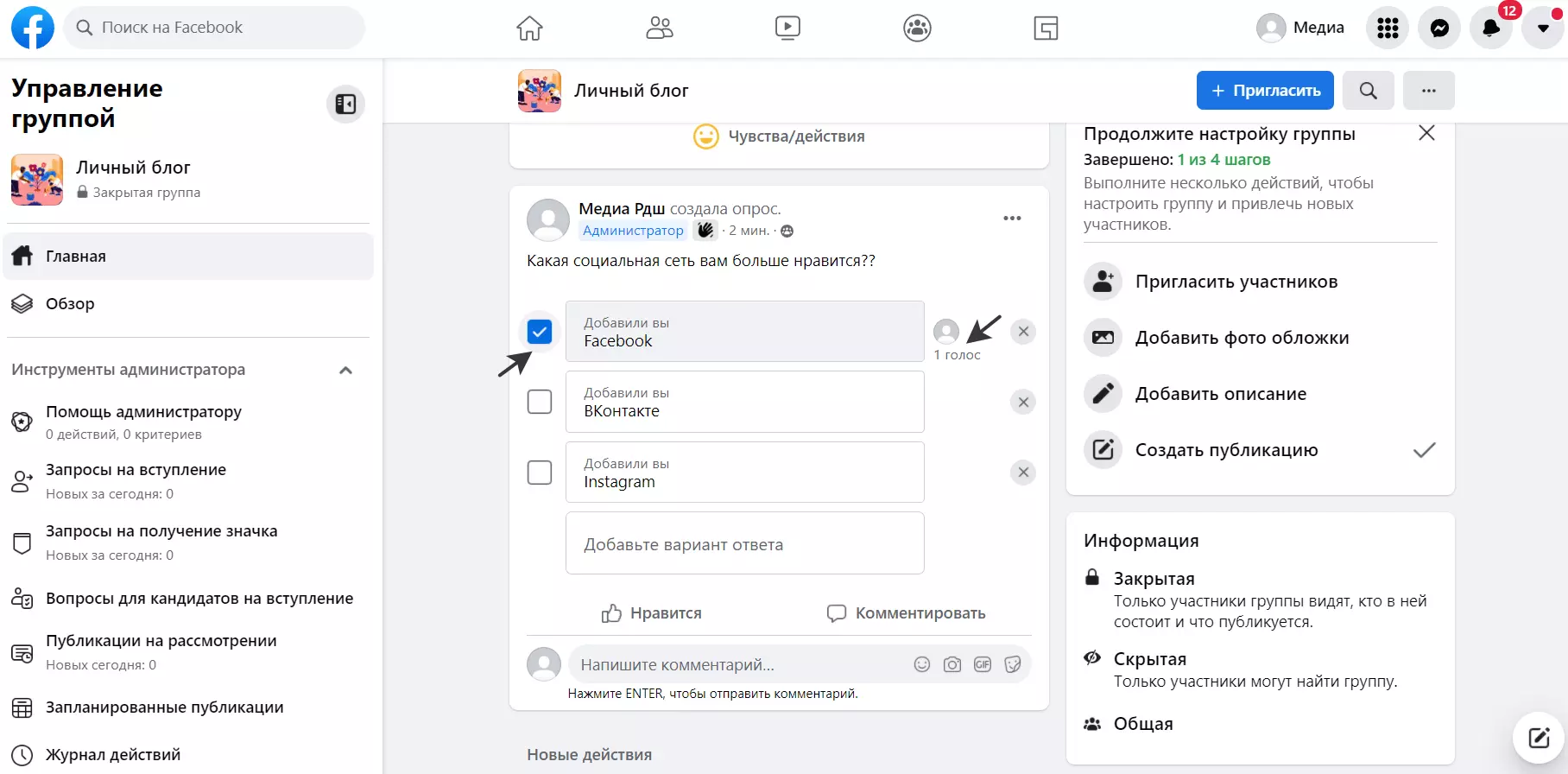The width and height of the screenshot is (1568, 774).
Task: Open account dropdown arrow menu
Action: [x=1543, y=29]
